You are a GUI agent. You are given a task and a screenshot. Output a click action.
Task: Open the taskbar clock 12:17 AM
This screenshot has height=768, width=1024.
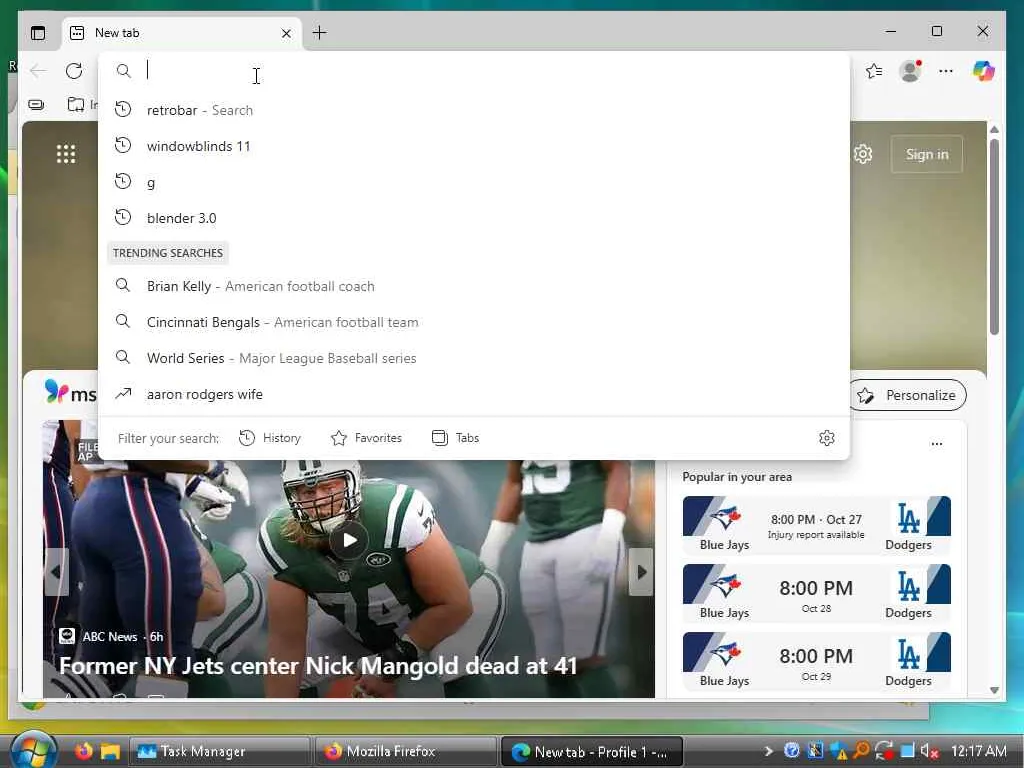pos(978,751)
